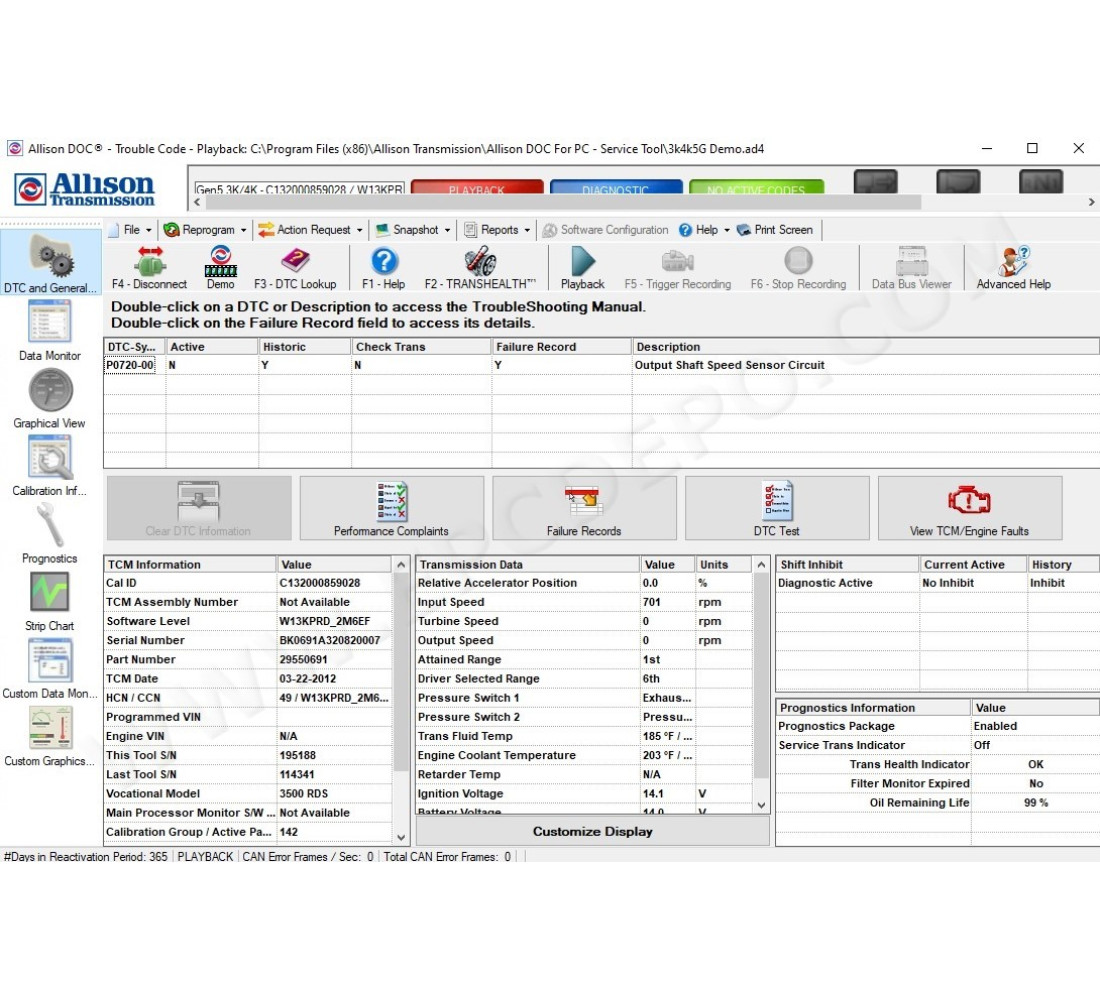Click the blue DIAGNOSTIC status indicator
This screenshot has height=1000, width=1100.
pyautogui.click(x=616, y=188)
